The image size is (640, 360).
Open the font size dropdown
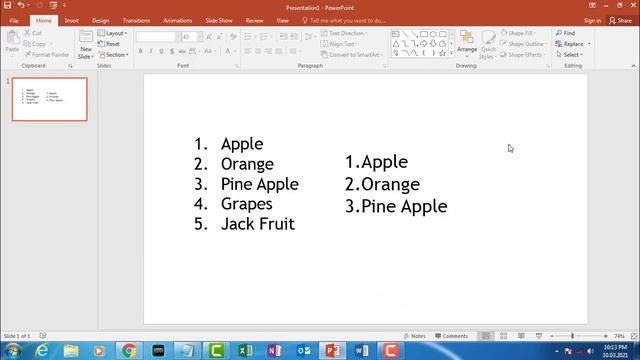coord(200,37)
